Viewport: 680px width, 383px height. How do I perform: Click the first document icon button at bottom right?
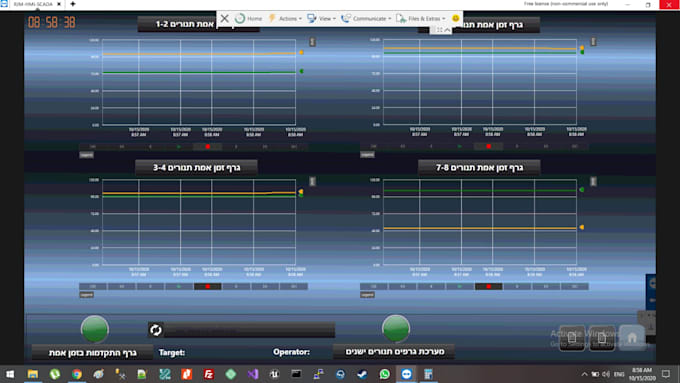point(572,338)
